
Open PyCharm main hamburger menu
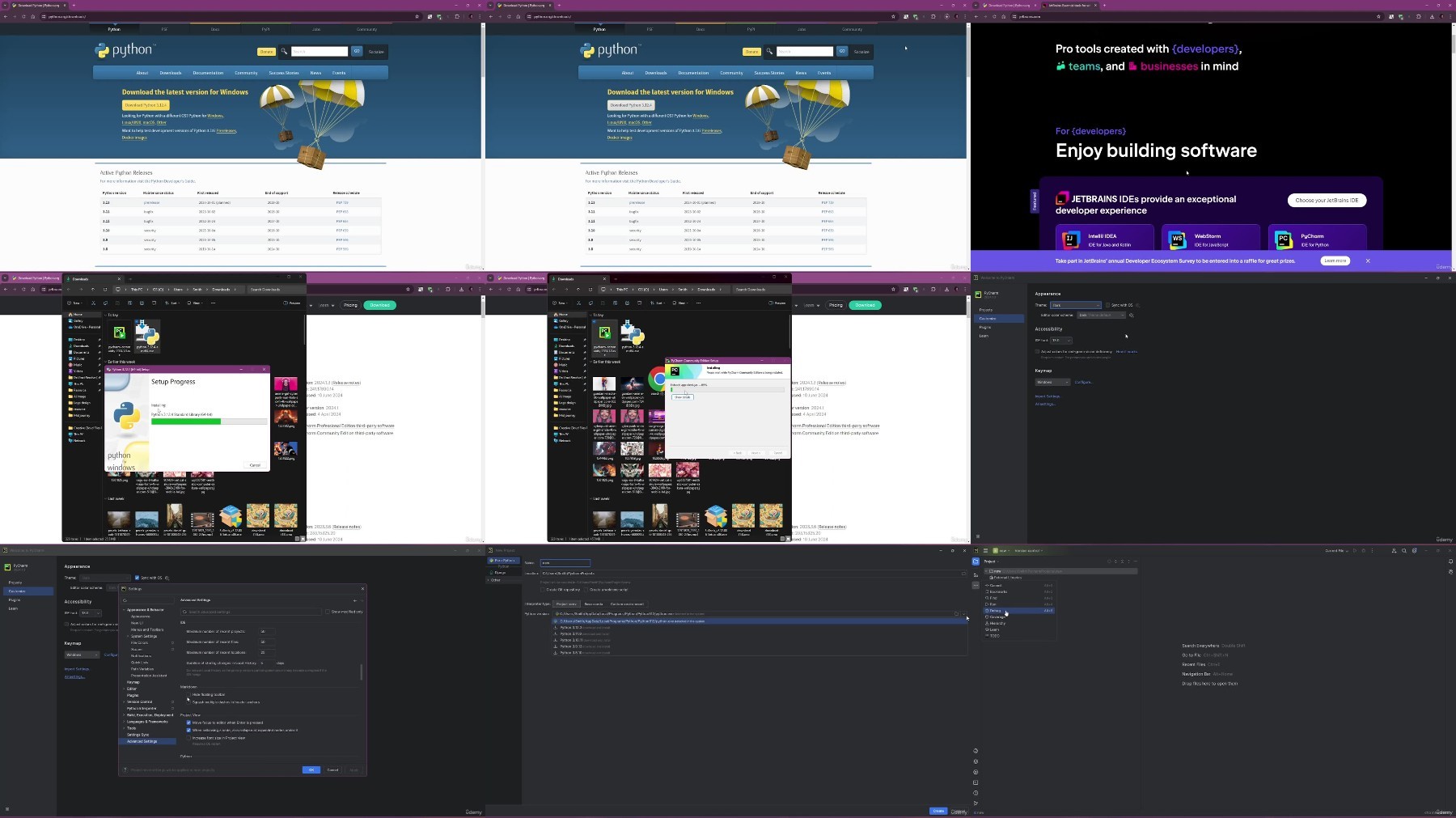(985, 550)
